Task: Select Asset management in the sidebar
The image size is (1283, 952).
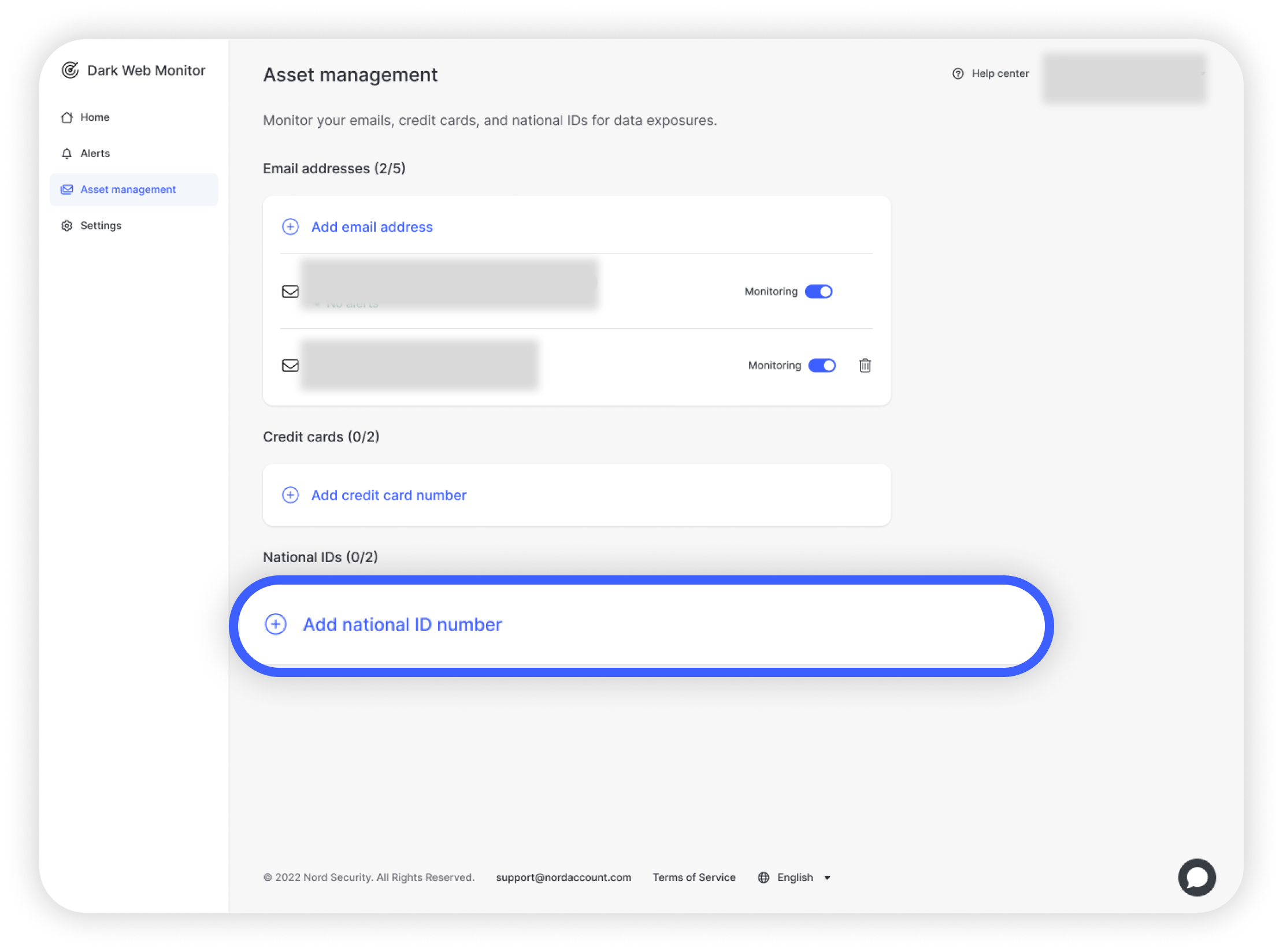Action: pyautogui.click(x=128, y=189)
